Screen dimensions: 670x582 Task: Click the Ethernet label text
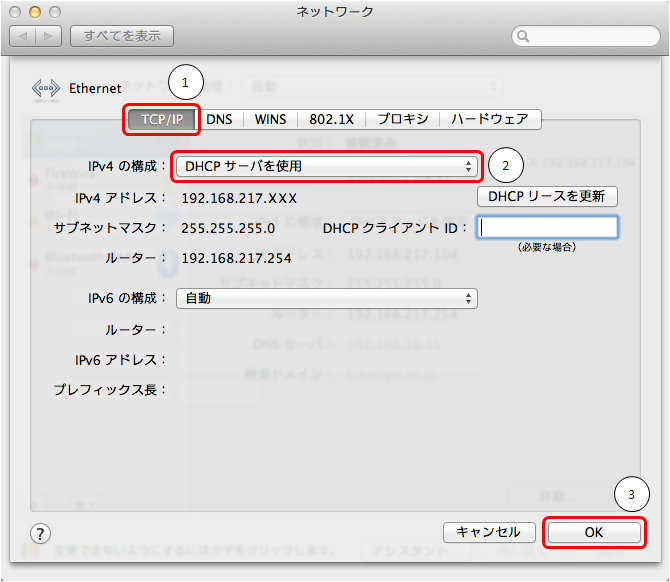click(95, 88)
